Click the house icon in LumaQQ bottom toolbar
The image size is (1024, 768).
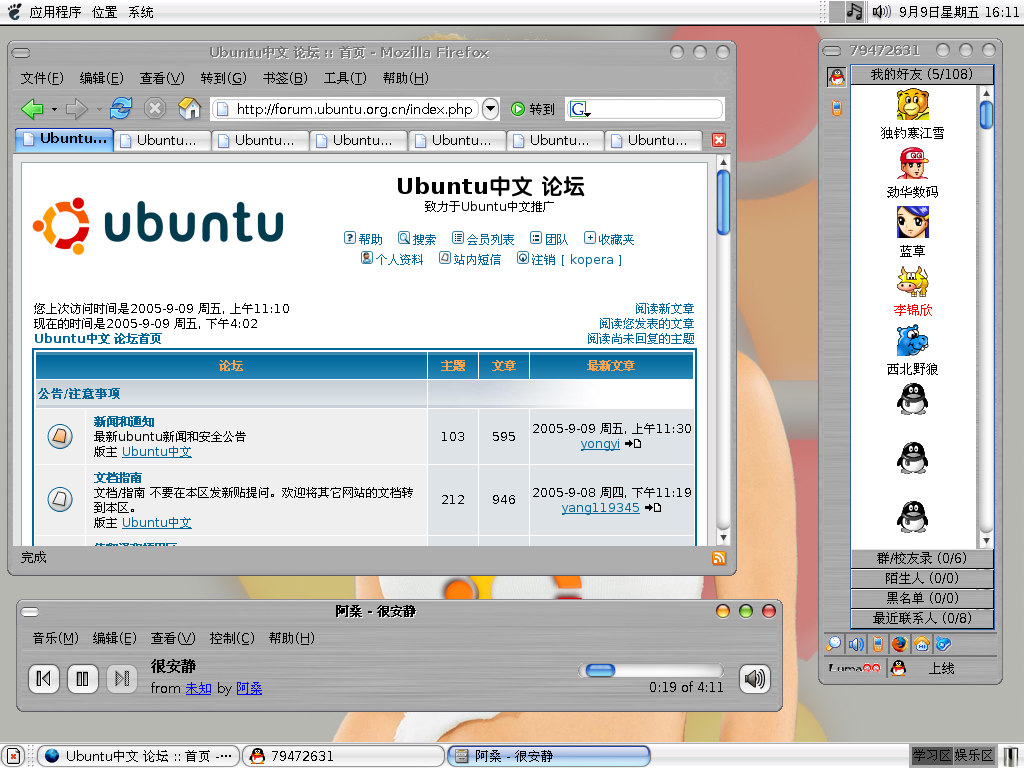click(921, 644)
